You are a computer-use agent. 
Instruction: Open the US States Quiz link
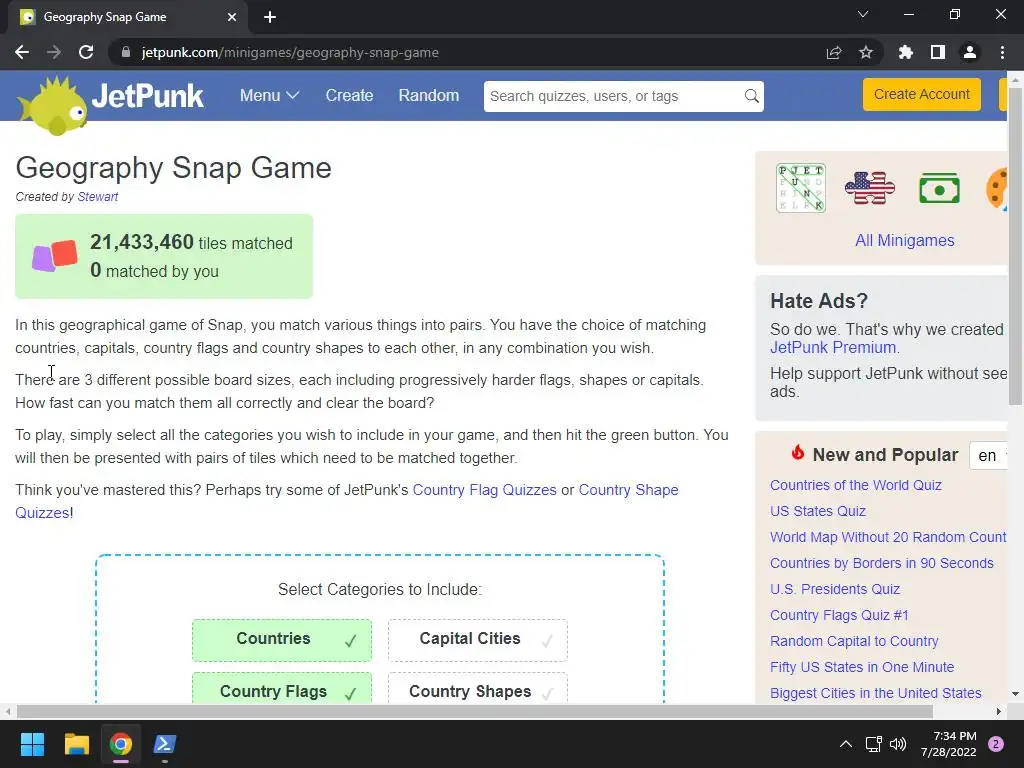818,511
